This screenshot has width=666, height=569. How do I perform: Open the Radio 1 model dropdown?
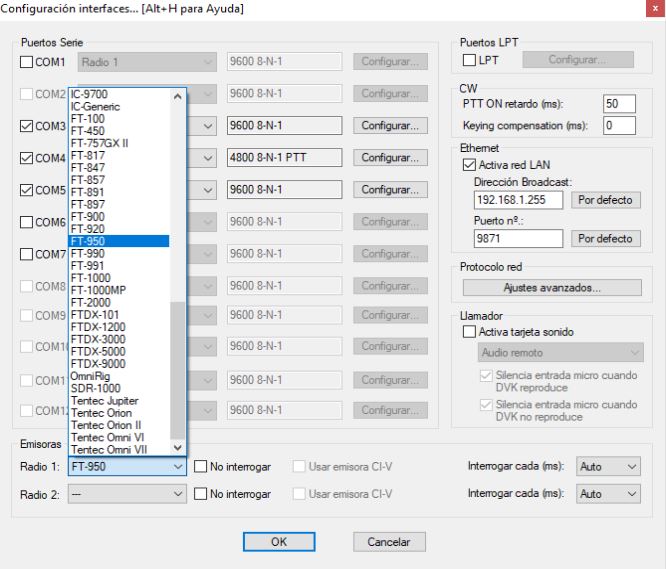(x=127, y=467)
